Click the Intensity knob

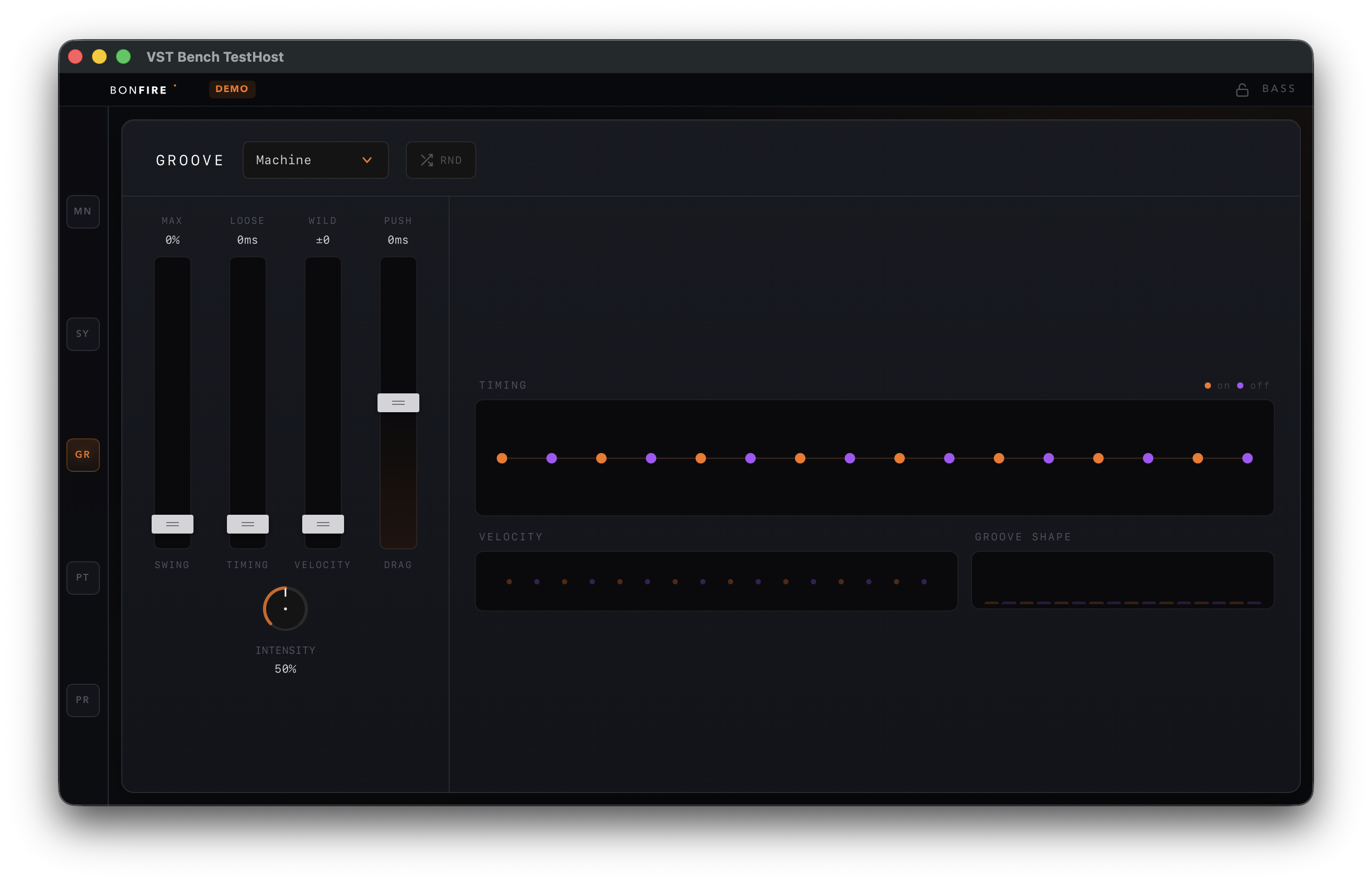(285, 608)
